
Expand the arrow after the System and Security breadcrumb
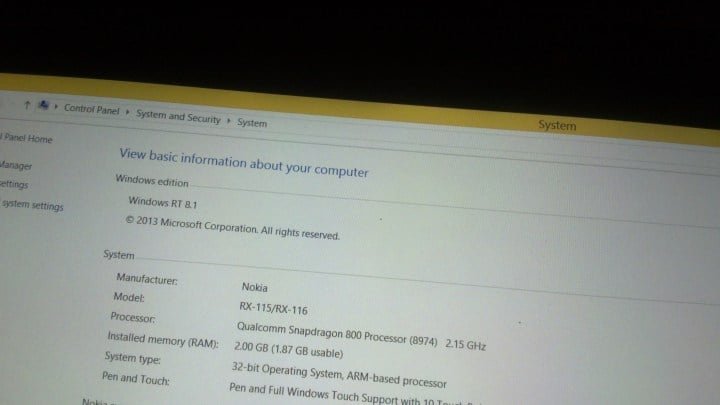click(229, 120)
